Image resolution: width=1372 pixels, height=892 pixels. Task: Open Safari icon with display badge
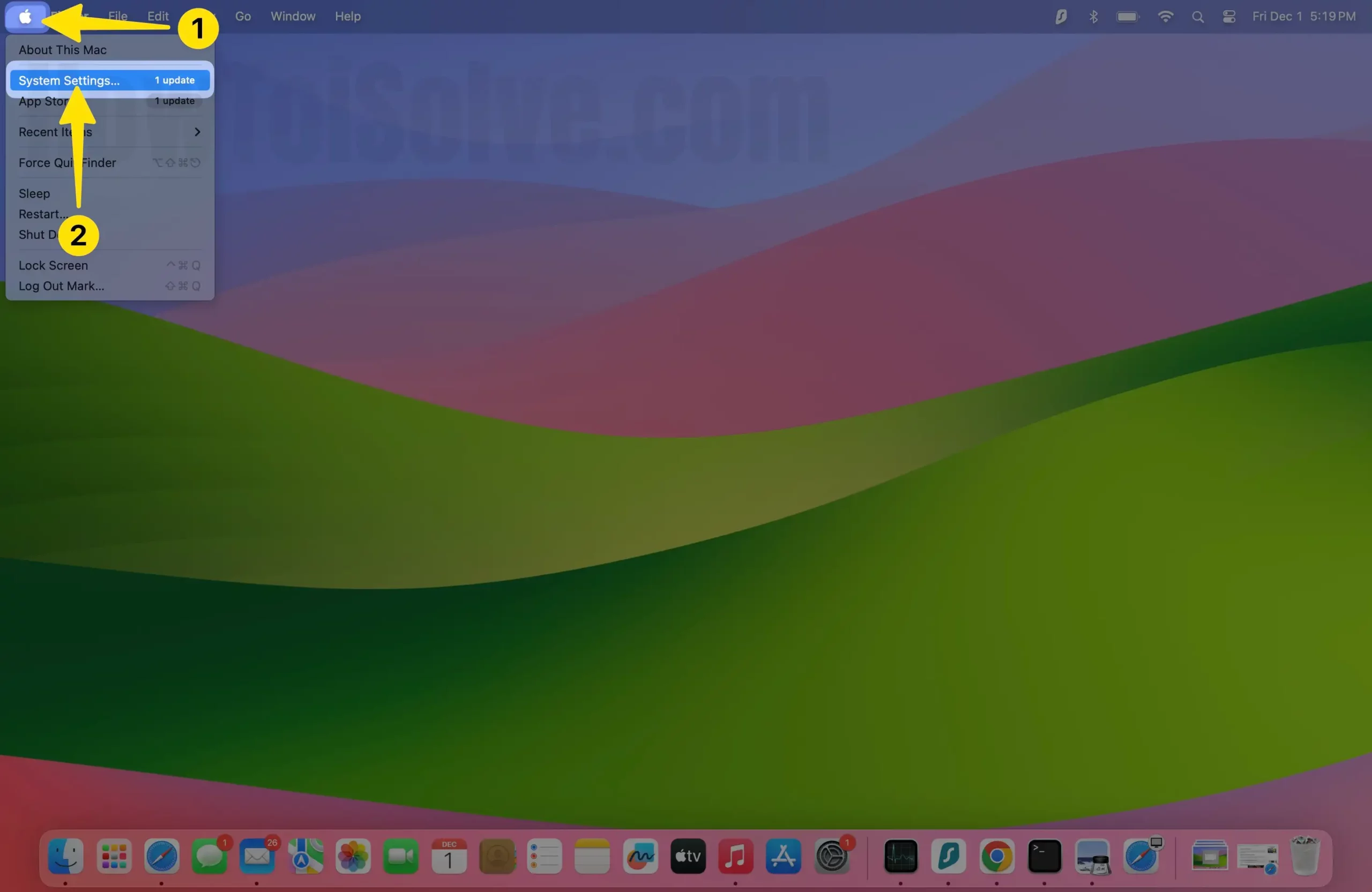1141,856
